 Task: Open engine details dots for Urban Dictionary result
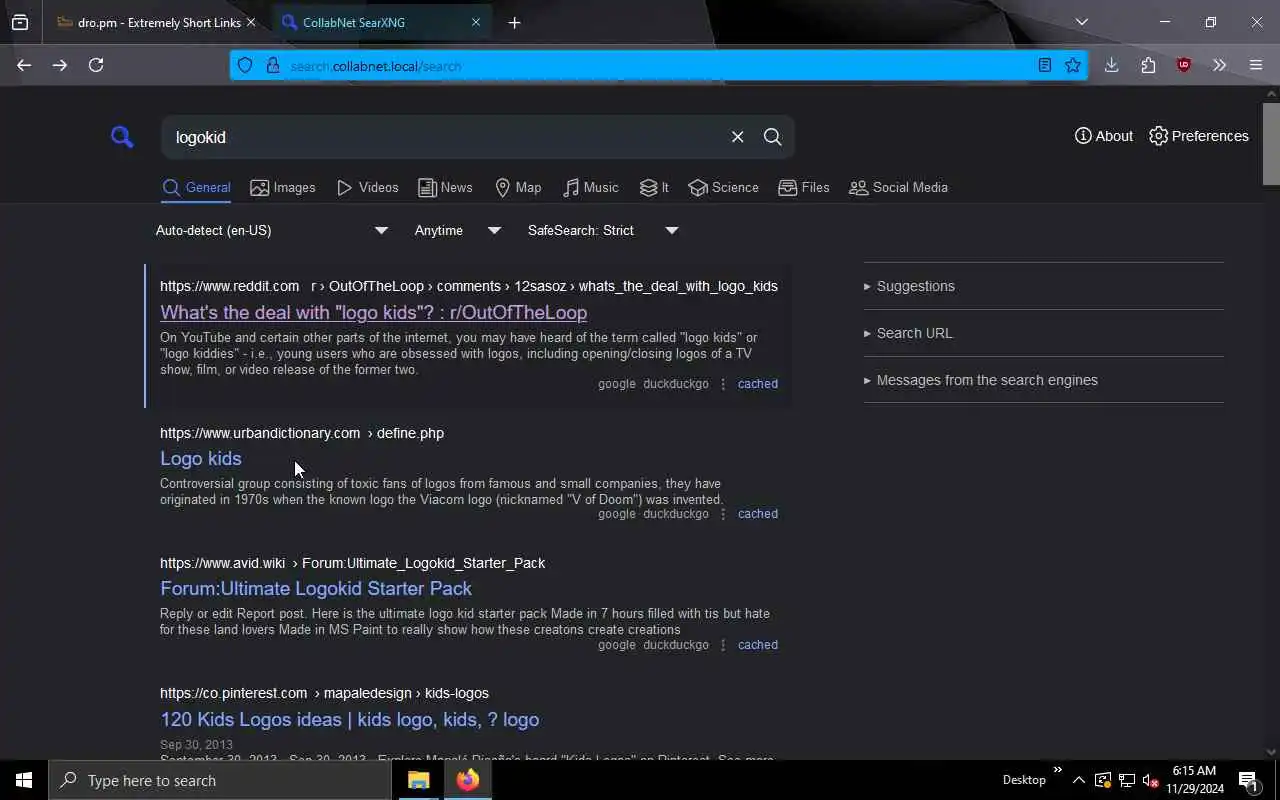click(x=723, y=514)
